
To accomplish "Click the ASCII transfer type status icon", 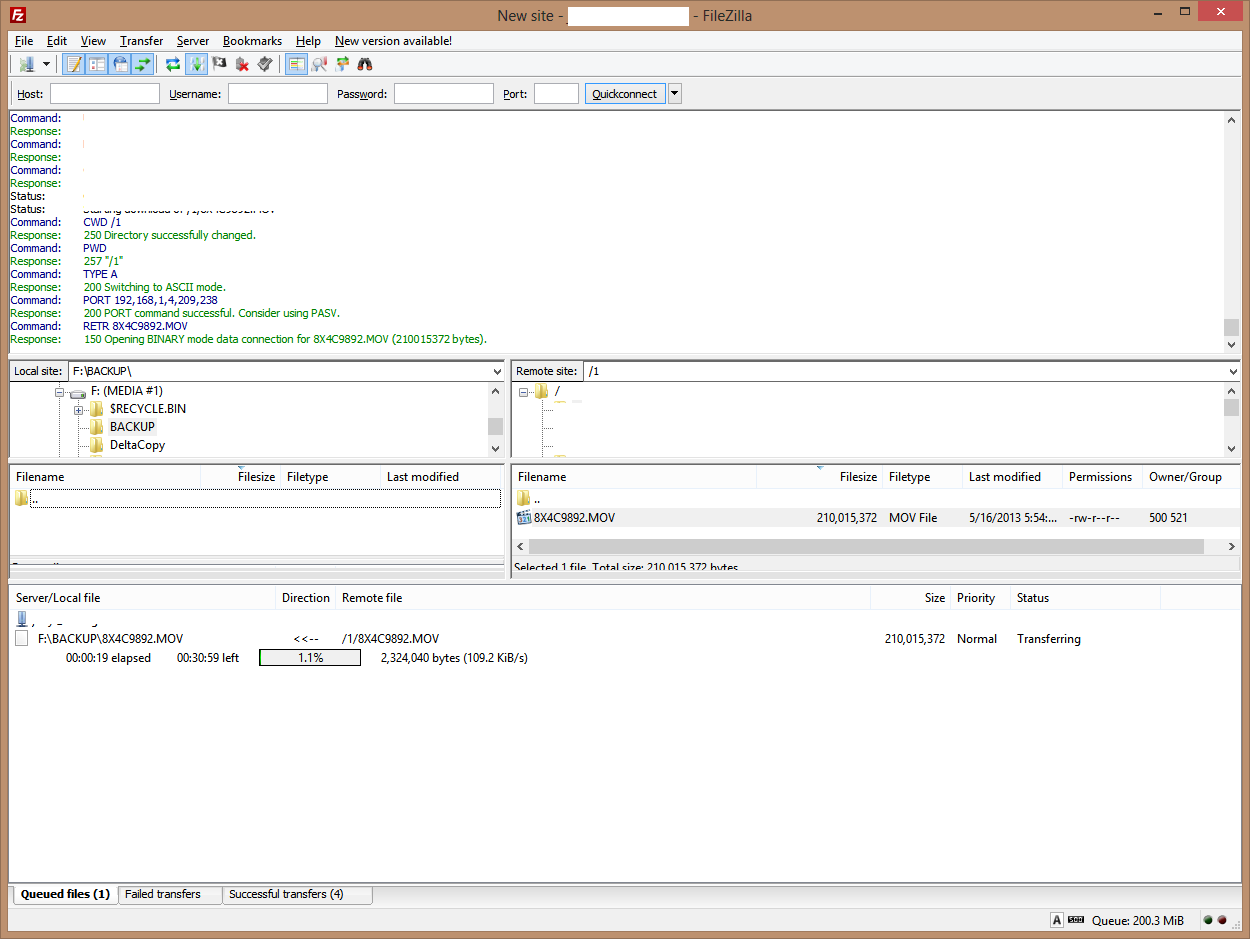I will point(1056,920).
